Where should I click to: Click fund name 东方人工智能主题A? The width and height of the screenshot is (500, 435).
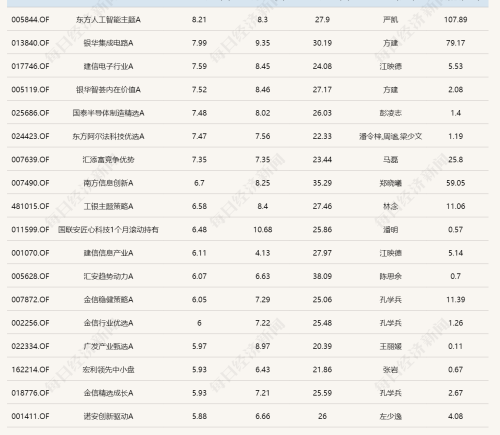pyautogui.click(x=108, y=20)
